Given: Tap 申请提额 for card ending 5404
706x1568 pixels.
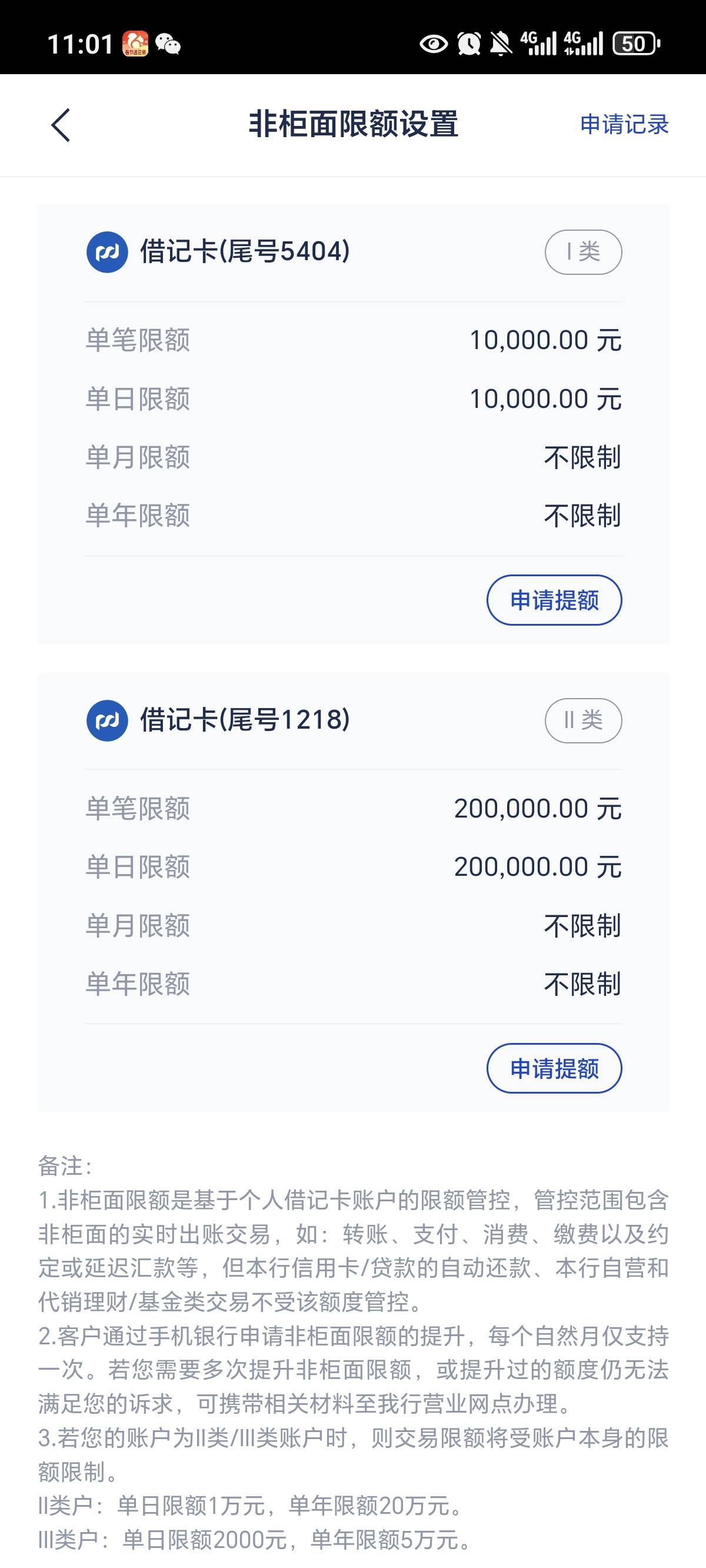Looking at the screenshot, I should point(554,600).
